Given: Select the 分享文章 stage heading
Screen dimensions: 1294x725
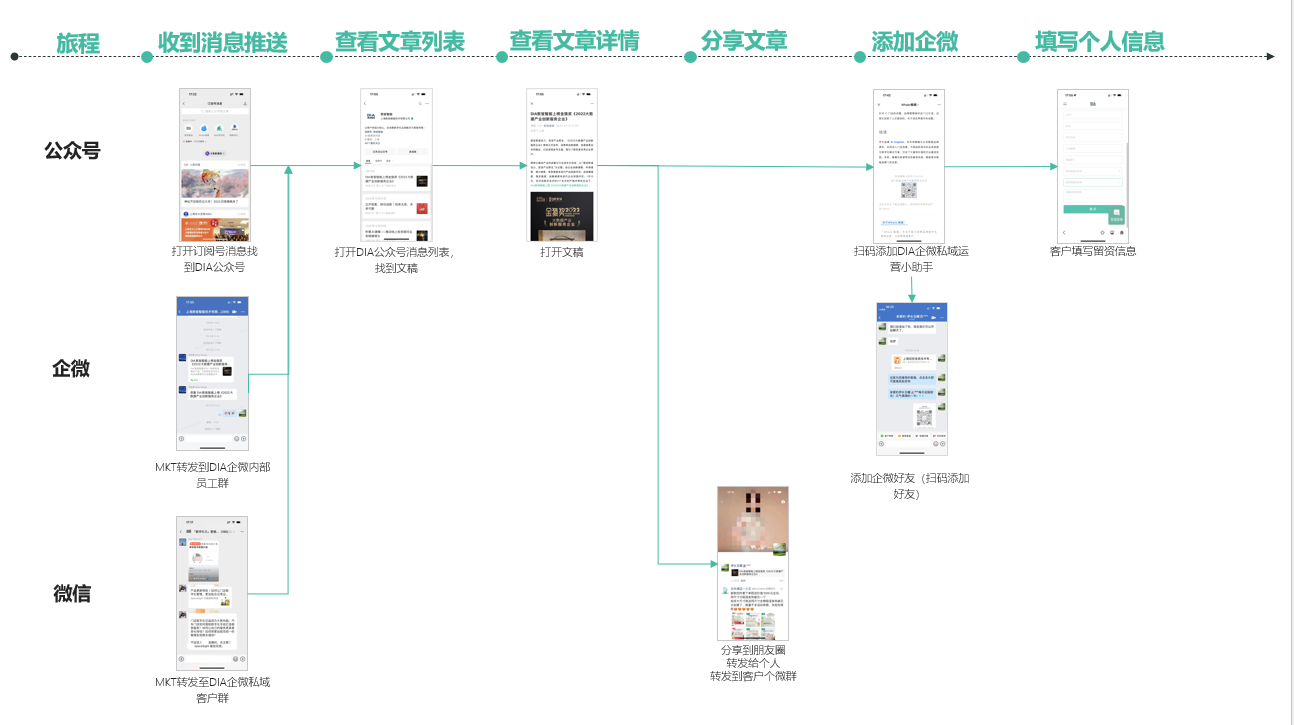Looking at the screenshot, I should coord(744,41).
